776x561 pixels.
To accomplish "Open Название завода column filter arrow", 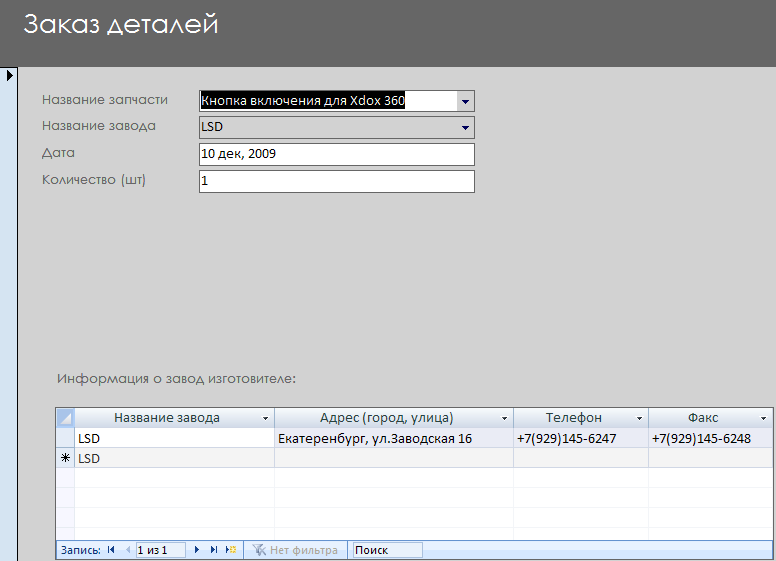I will [x=265, y=419].
